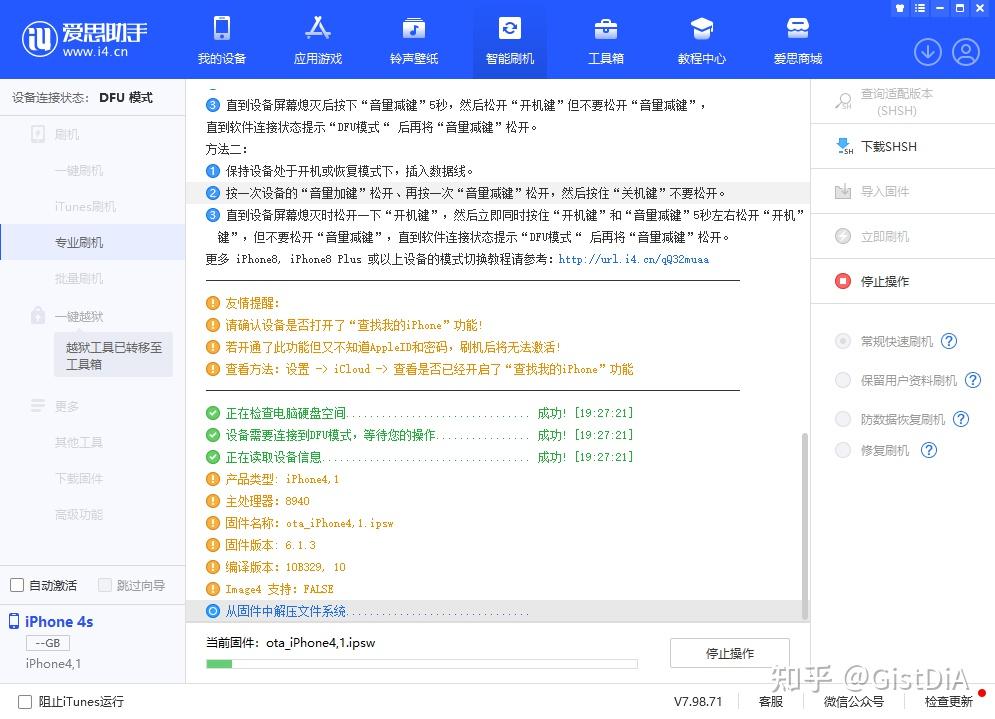Click the firmware extraction progress bar
The height and width of the screenshot is (719, 995).
[421, 664]
